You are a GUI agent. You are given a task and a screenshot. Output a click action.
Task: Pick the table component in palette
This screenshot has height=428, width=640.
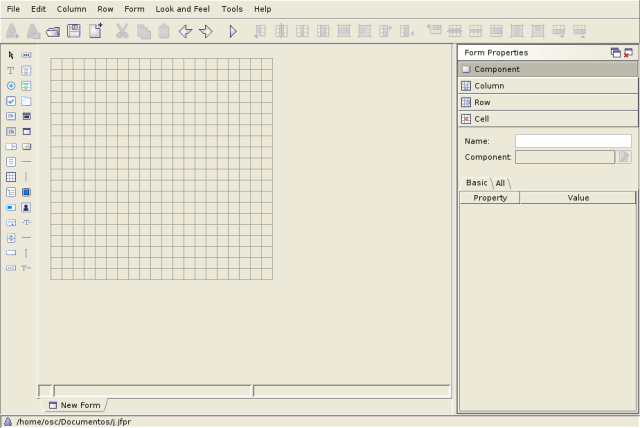point(11,177)
